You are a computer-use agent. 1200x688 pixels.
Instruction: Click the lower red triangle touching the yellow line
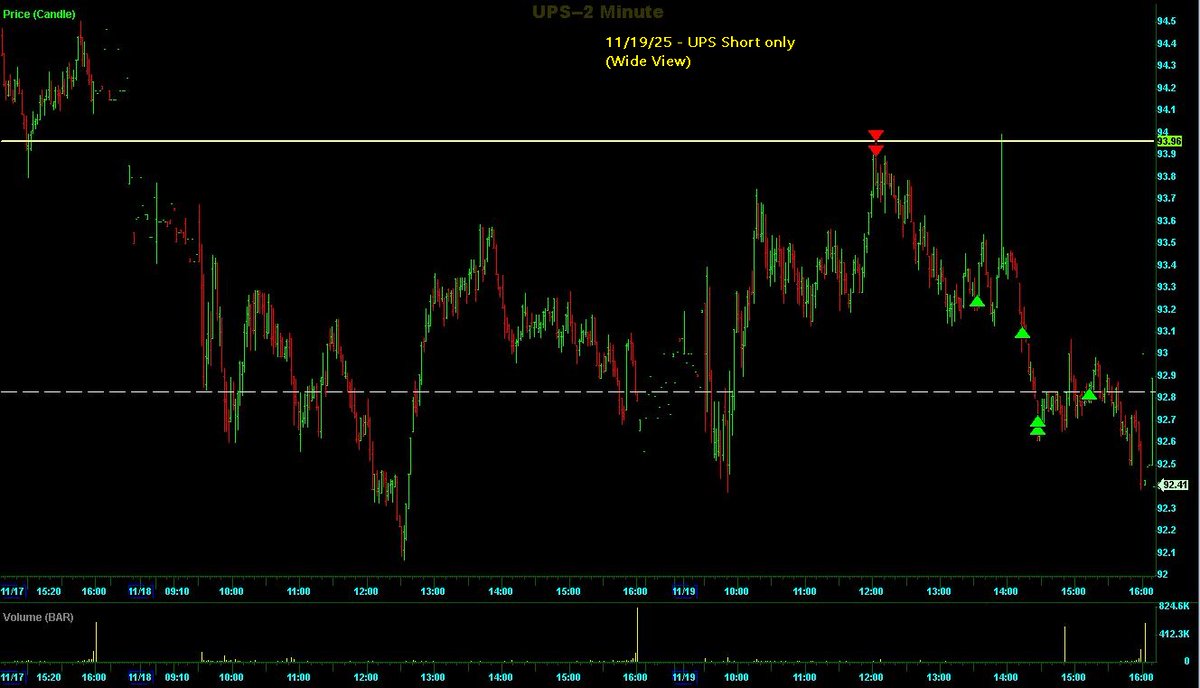(876, 150)
